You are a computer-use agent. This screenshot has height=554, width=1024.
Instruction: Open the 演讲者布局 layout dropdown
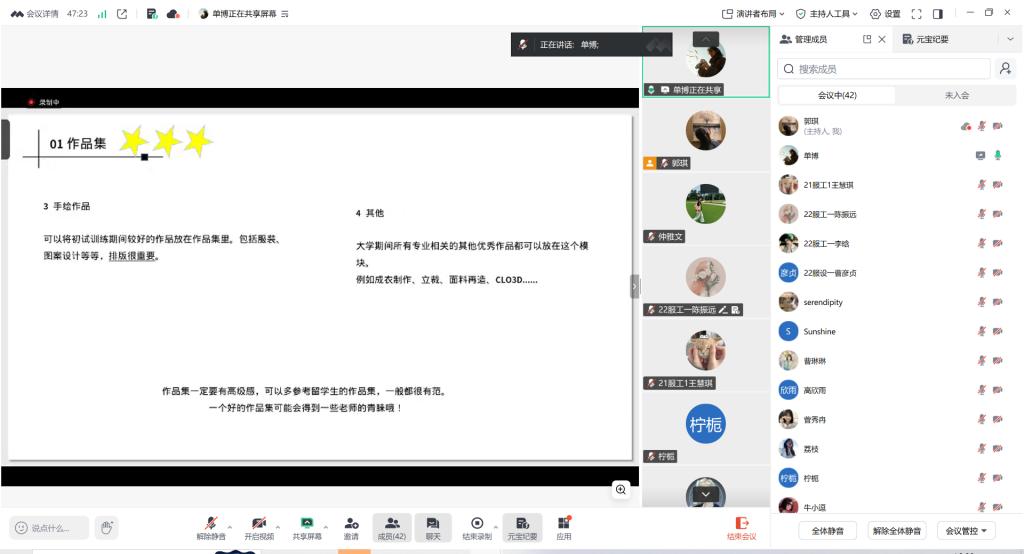753,14
